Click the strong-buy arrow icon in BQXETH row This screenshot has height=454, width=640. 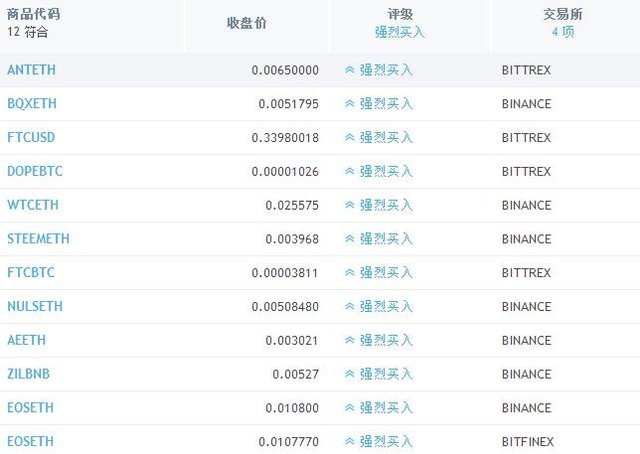pos(349,104)
